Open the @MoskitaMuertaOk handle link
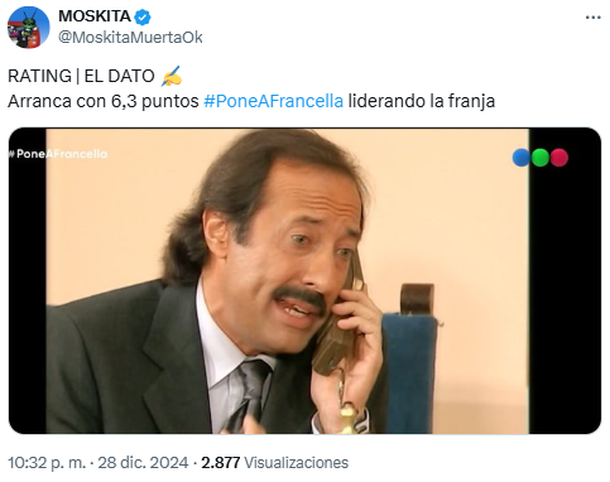Viewport: 610px width, 482px height. click(130, 38)
